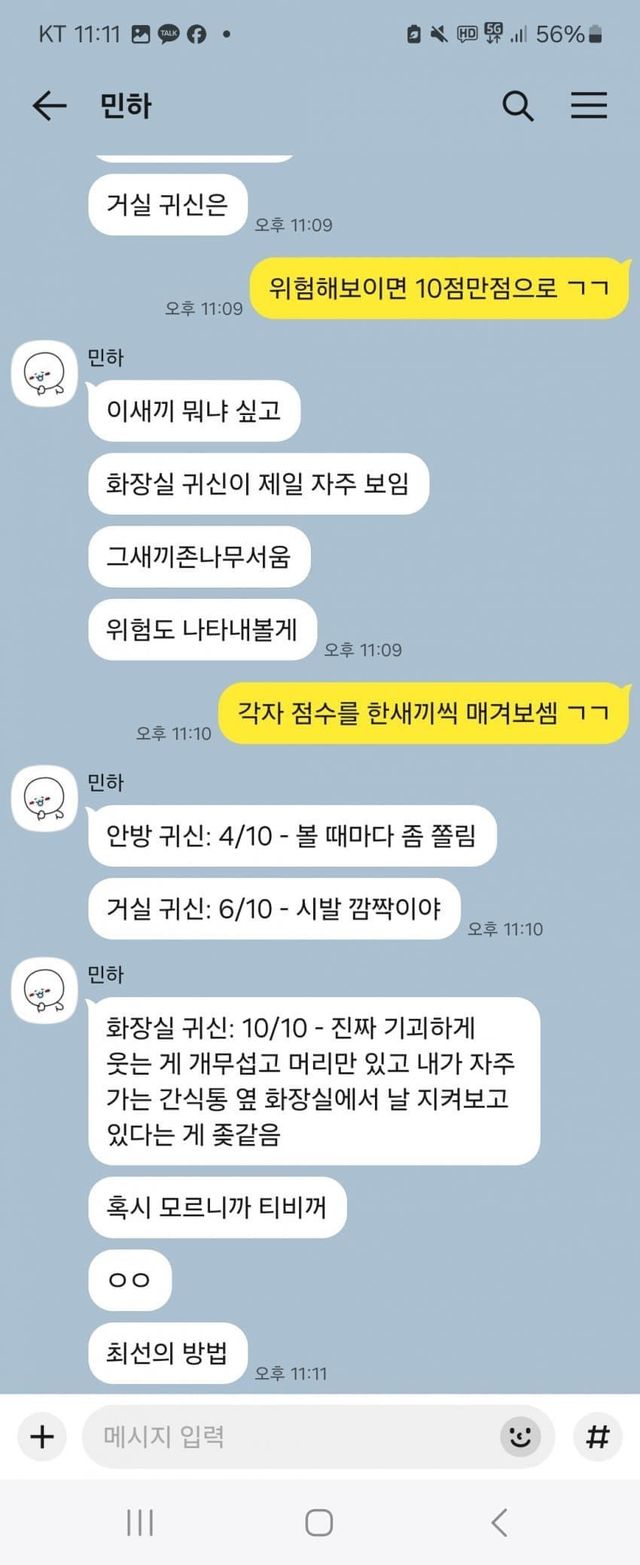This screenshot has height=1565, width=640.
Task: Tap yellow bubble 각자 점수를 한새끼씩 매겨보셈
Action: pyautogui.click(x=425, y=713)
